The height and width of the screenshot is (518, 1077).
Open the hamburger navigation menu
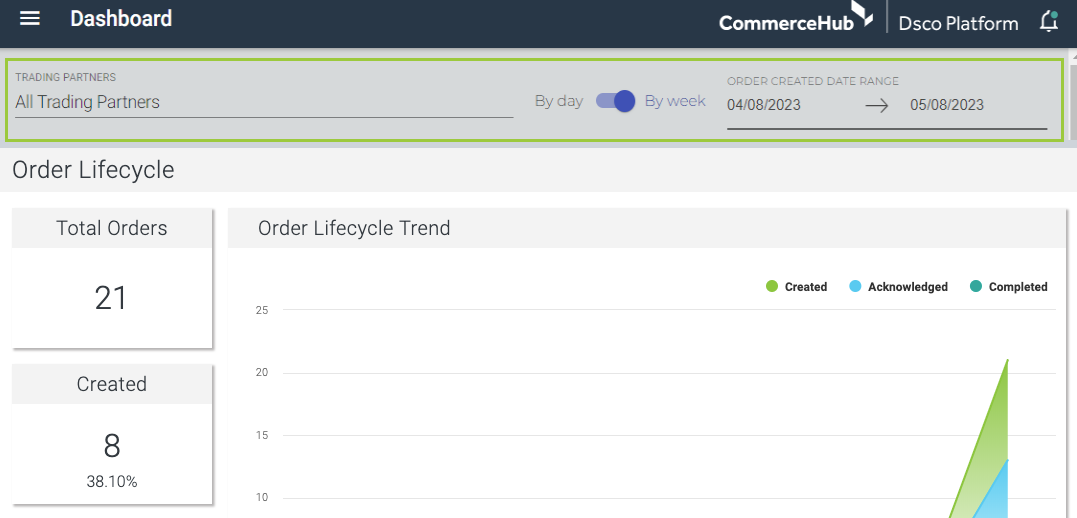click(x=30, y=19)
